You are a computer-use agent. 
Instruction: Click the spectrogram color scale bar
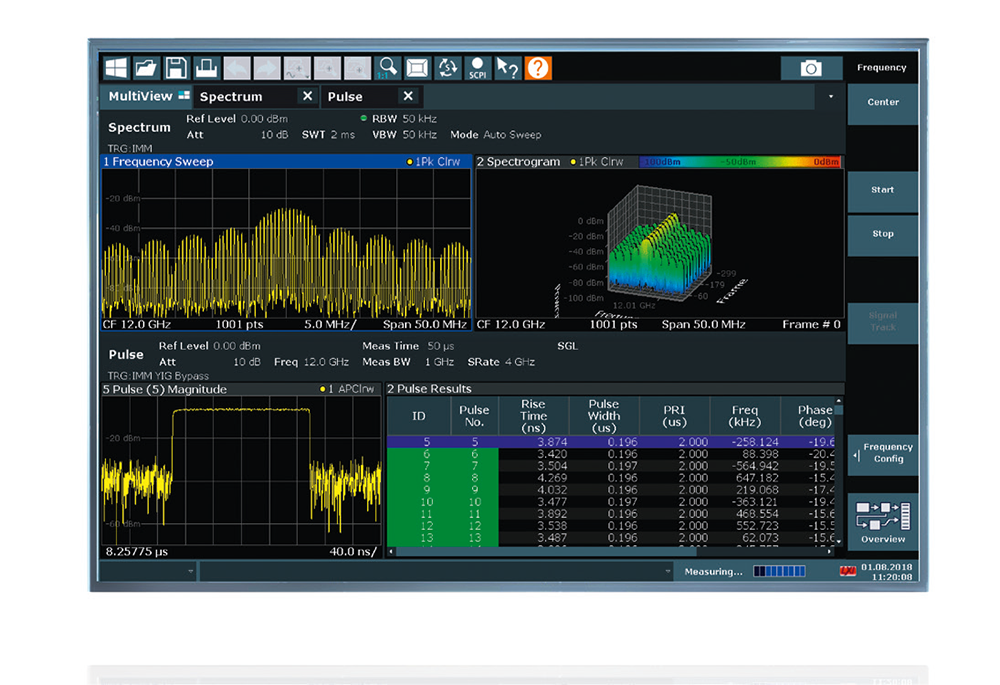click(x=740, y=162)
